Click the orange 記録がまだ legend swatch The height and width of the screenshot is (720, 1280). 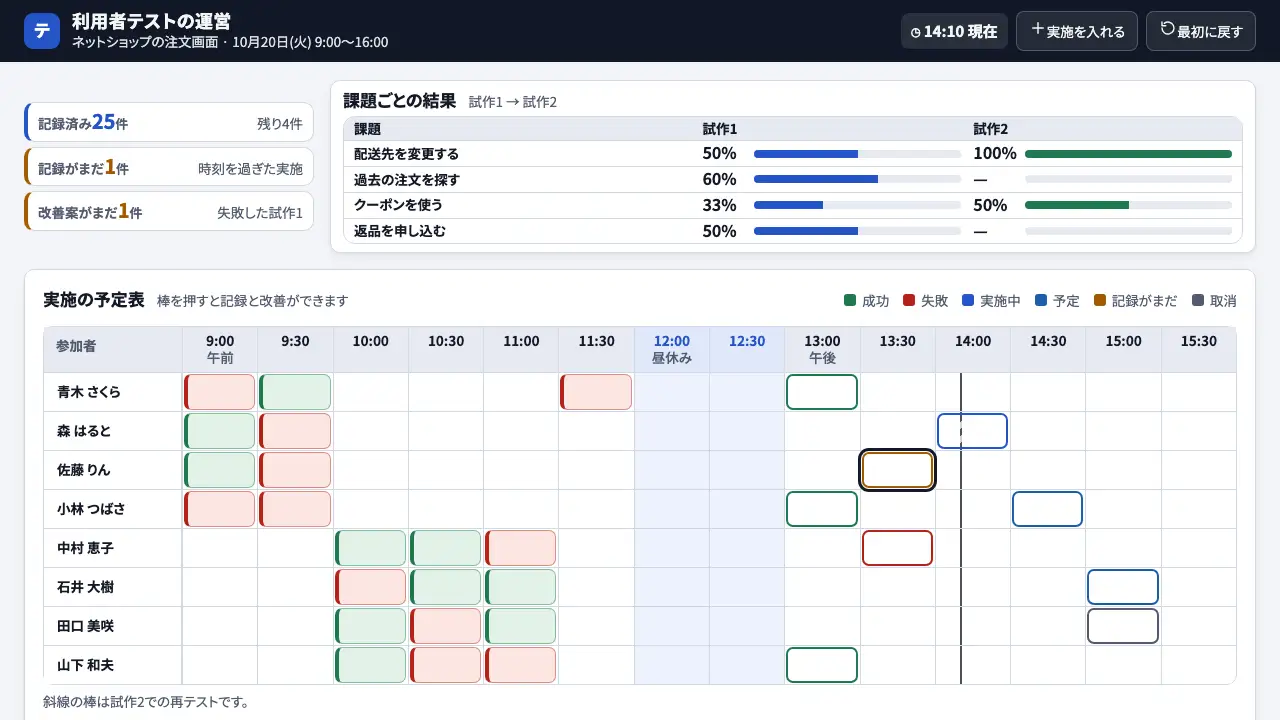(1100, 300)
